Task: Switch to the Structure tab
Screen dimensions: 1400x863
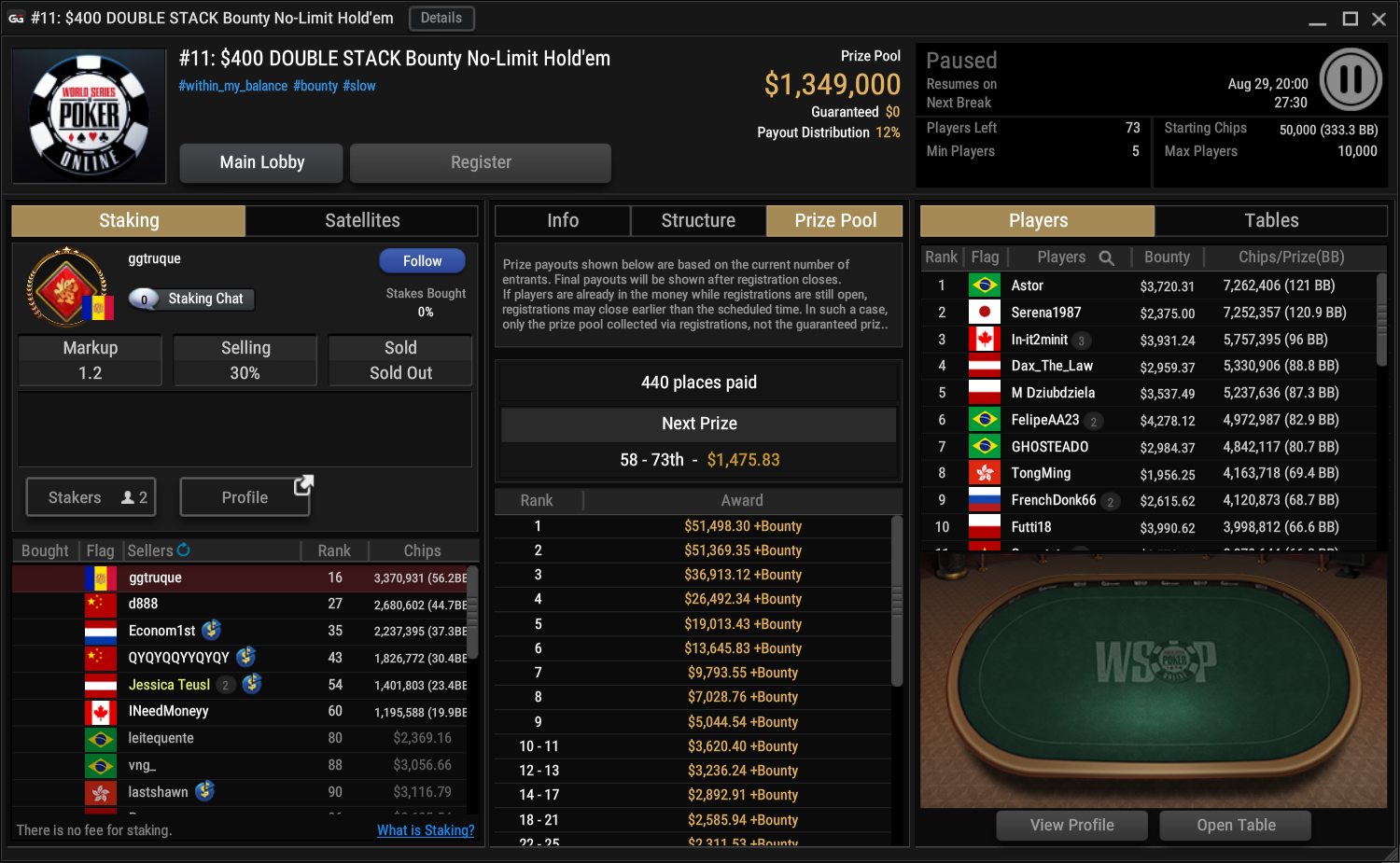Action: pos(698,220)
